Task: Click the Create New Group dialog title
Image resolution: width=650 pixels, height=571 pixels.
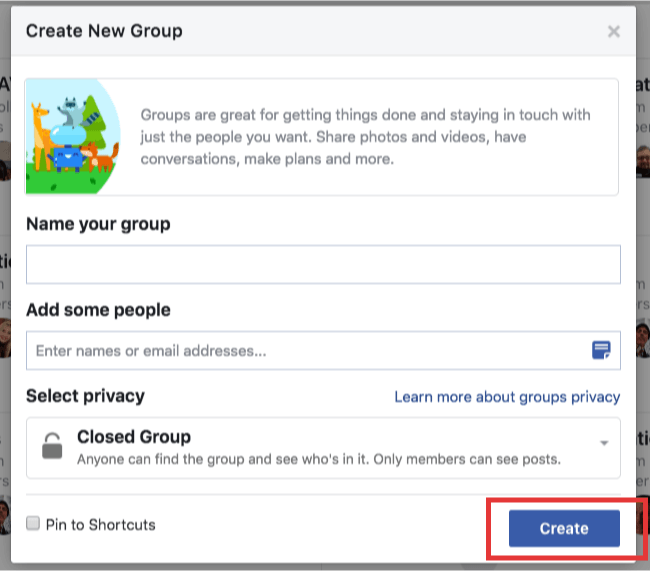Action: click(x=104, y=31)
